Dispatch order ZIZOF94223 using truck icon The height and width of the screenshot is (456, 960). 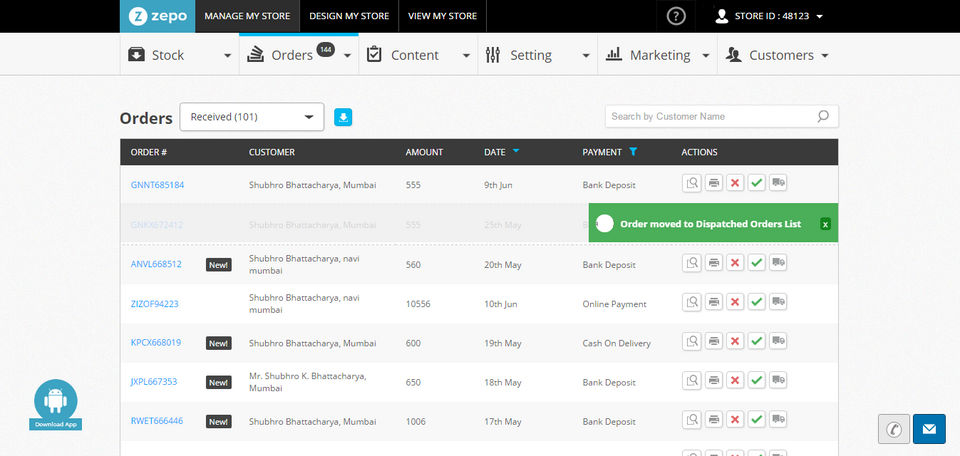[778, 302]
